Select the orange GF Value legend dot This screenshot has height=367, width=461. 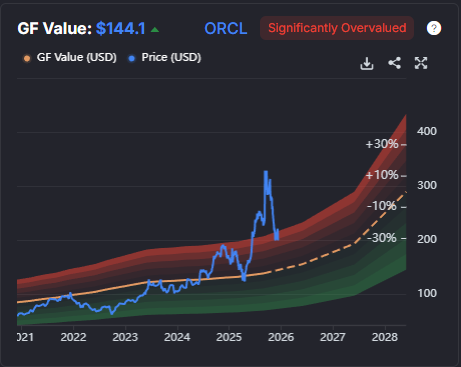pos(27,59)
